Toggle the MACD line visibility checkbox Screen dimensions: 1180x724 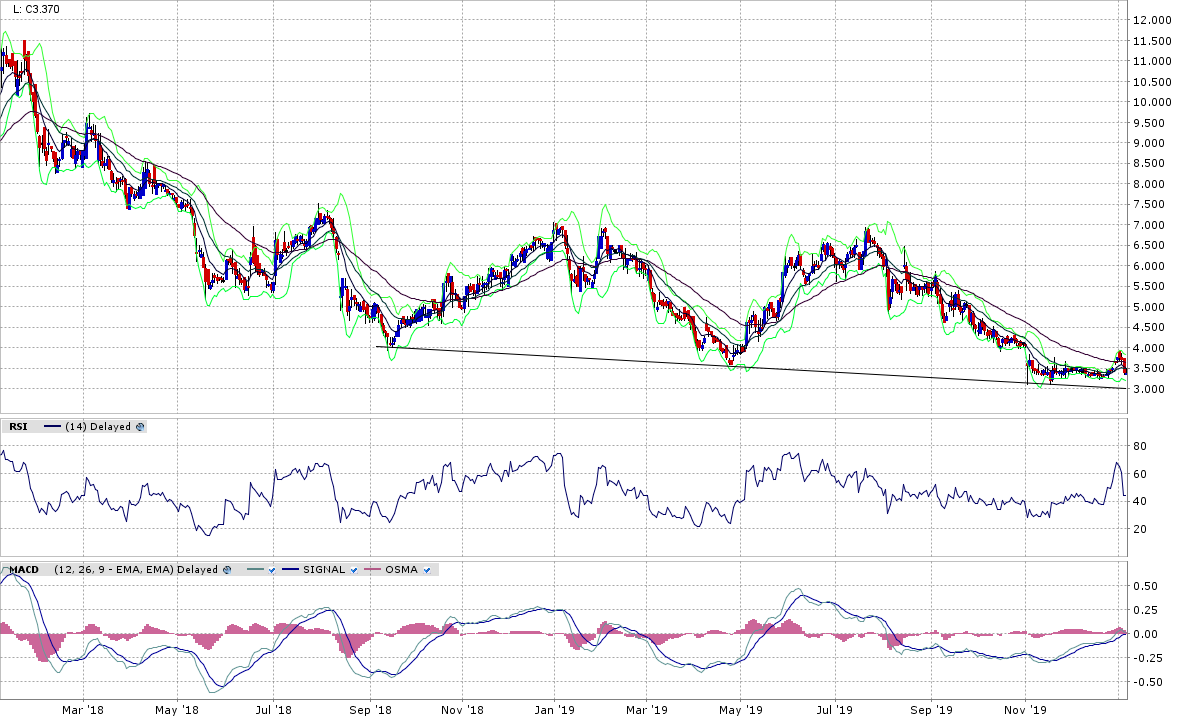[x=271, y=570]
